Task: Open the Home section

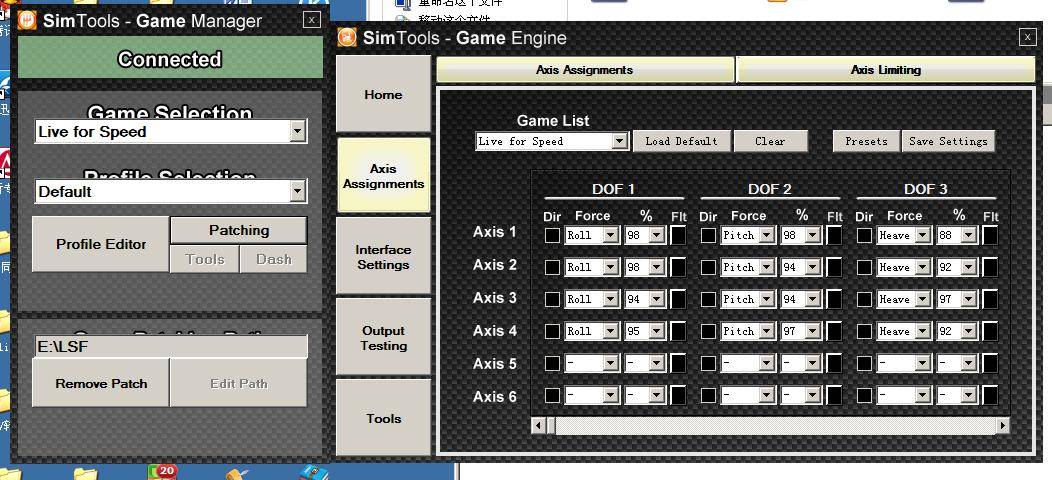Action: 383,95
